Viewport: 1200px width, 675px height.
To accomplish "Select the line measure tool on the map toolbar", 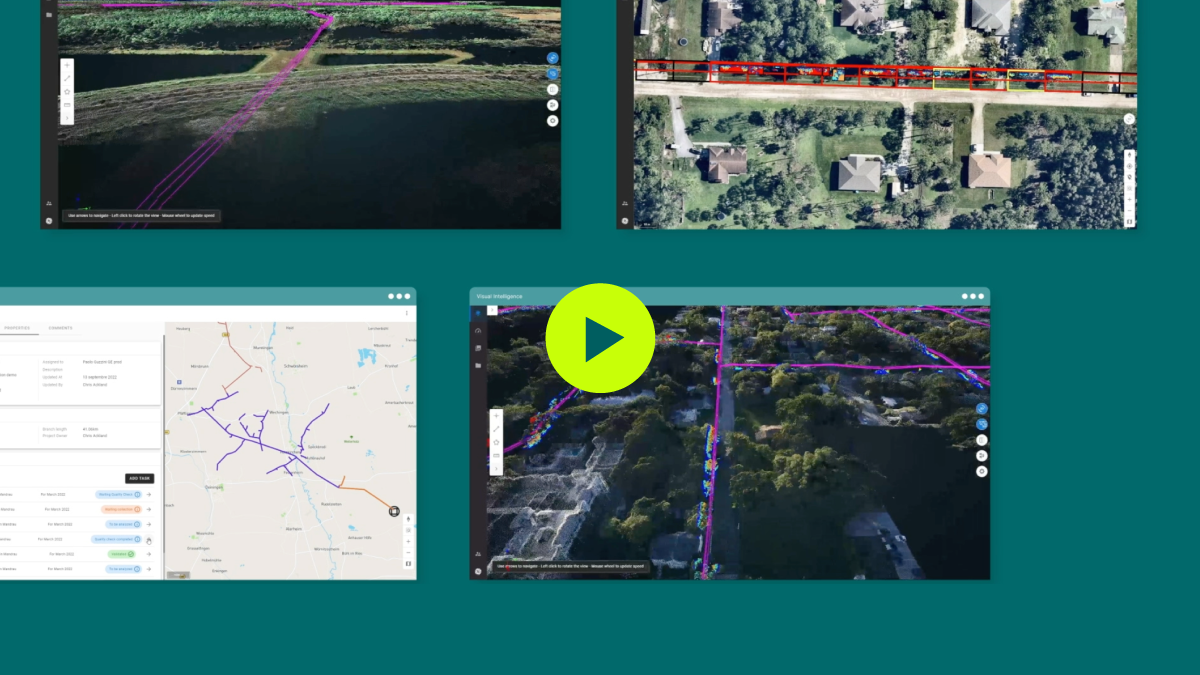I will click(x=495, y=429).
